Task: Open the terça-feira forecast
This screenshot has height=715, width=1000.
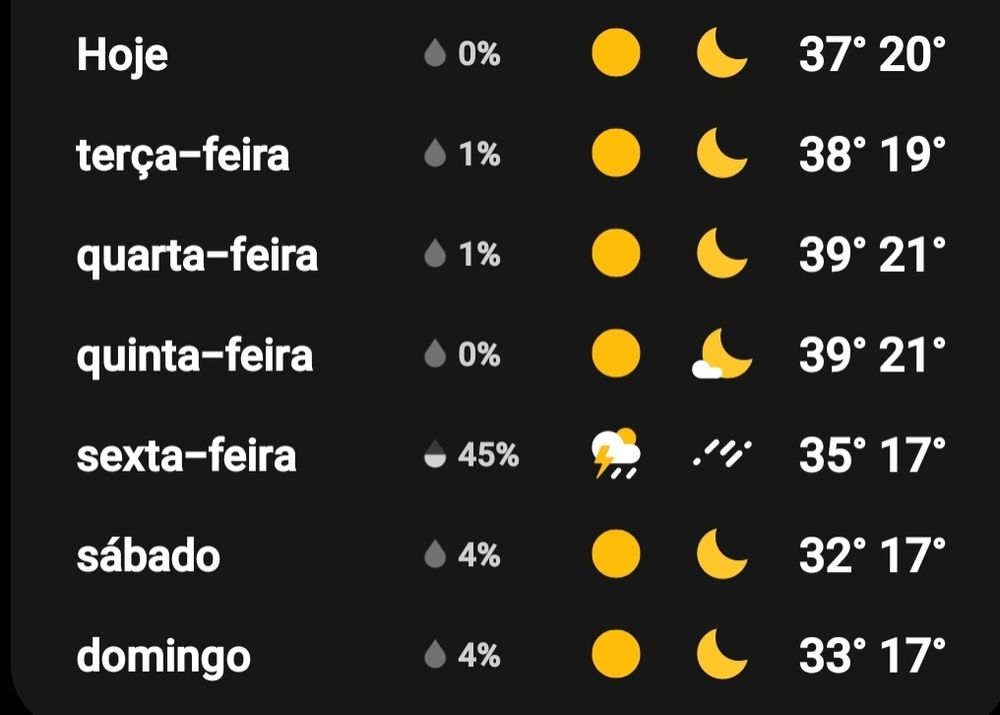Action: (x=183, y=155)
